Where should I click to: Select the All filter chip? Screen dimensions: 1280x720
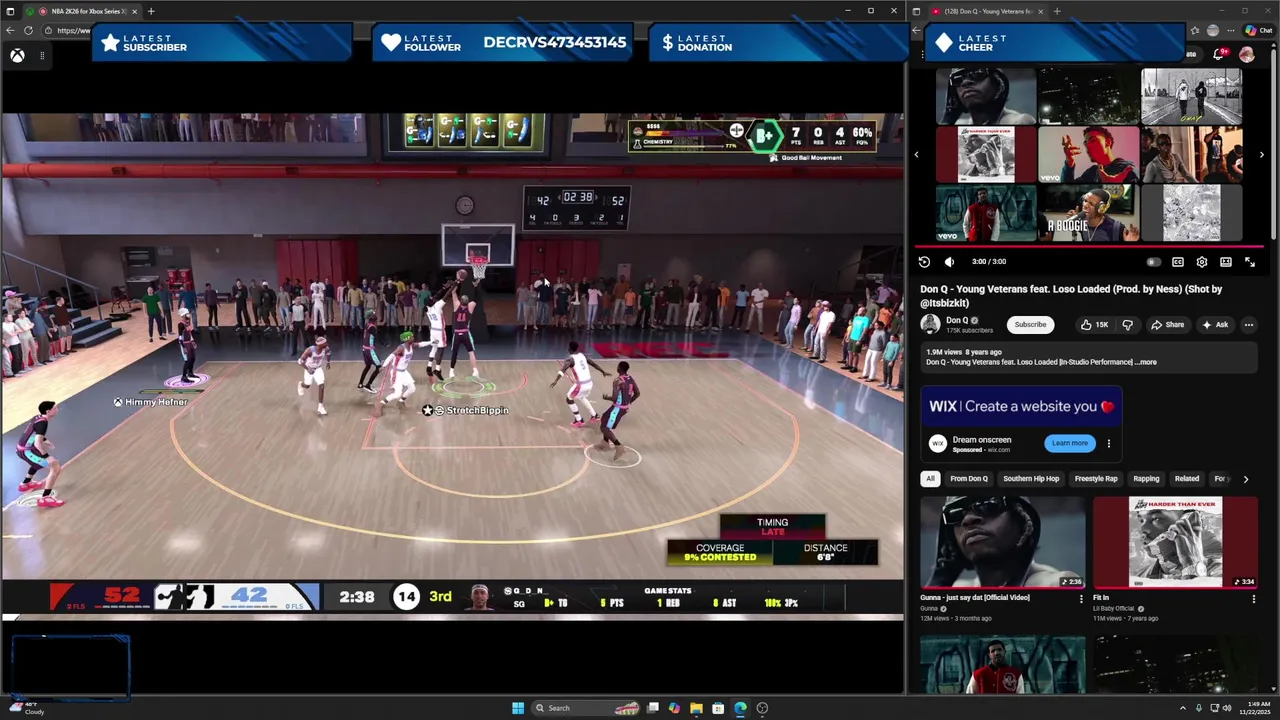930,478
